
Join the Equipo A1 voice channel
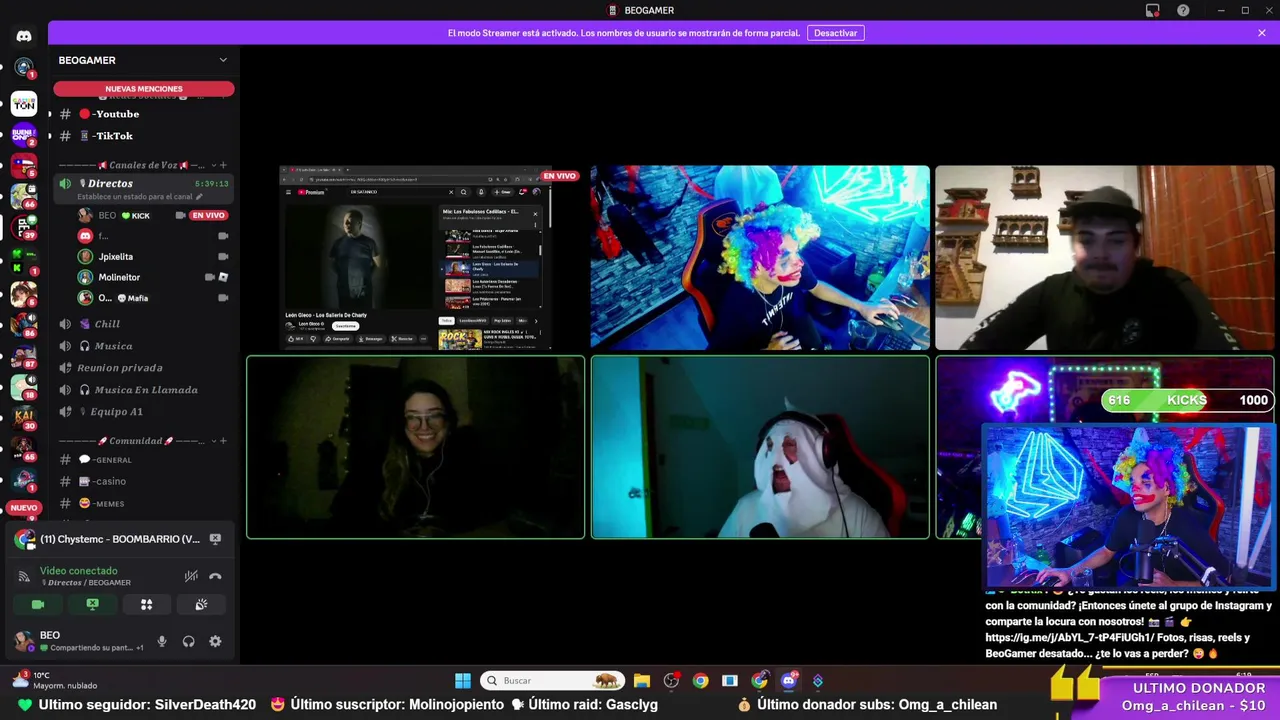click(x=144, y=412)
